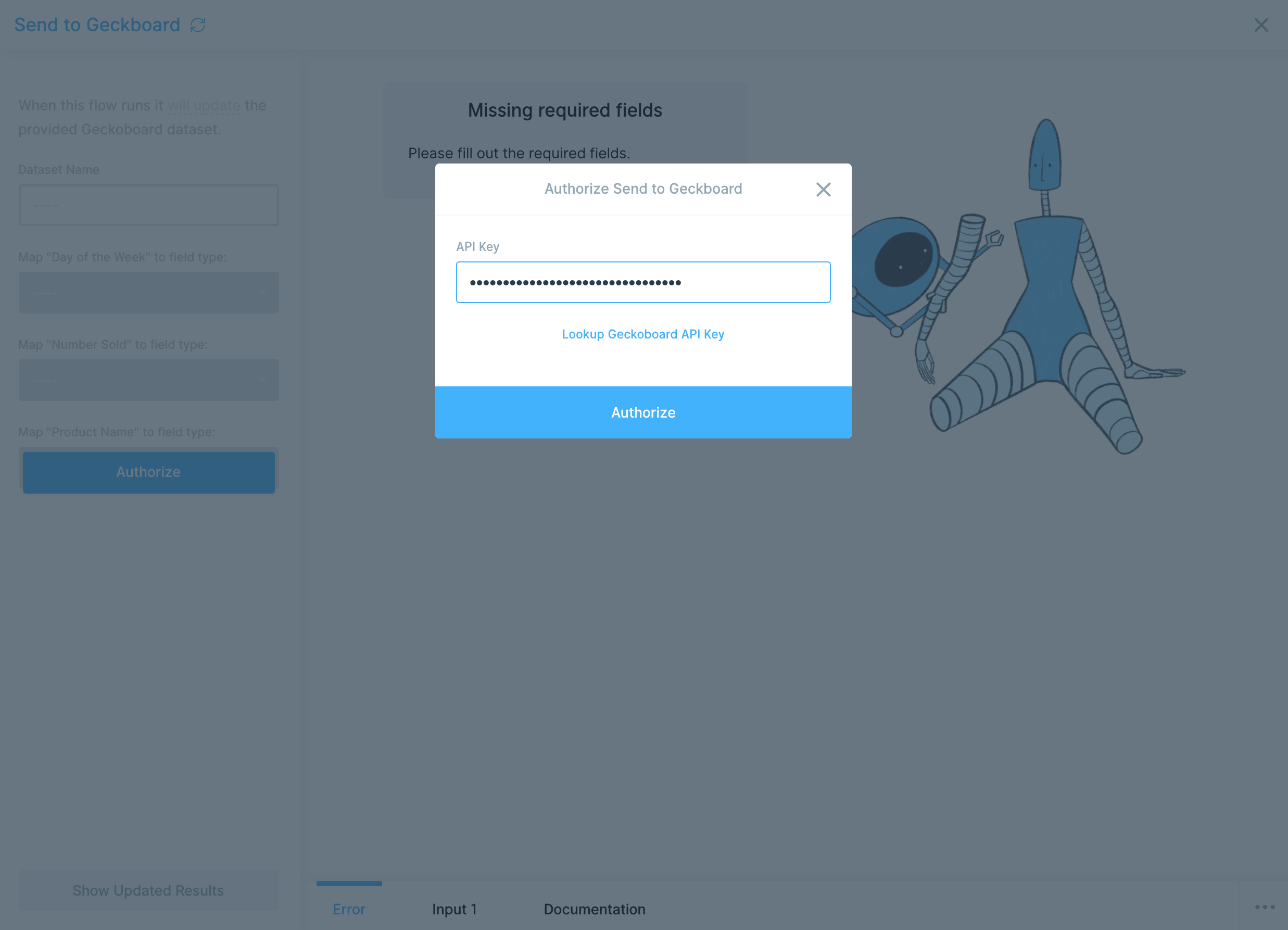Close the Authorize Send to Geckboard dialog
Screen dimensions: 1288x930
(x=823, y=189)
